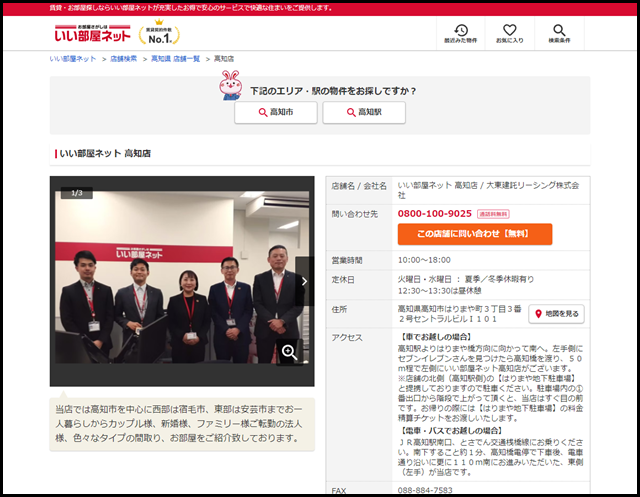The image size is (640, 497).
Task: Click the red top banner tagline
Action: coord(191,8)
